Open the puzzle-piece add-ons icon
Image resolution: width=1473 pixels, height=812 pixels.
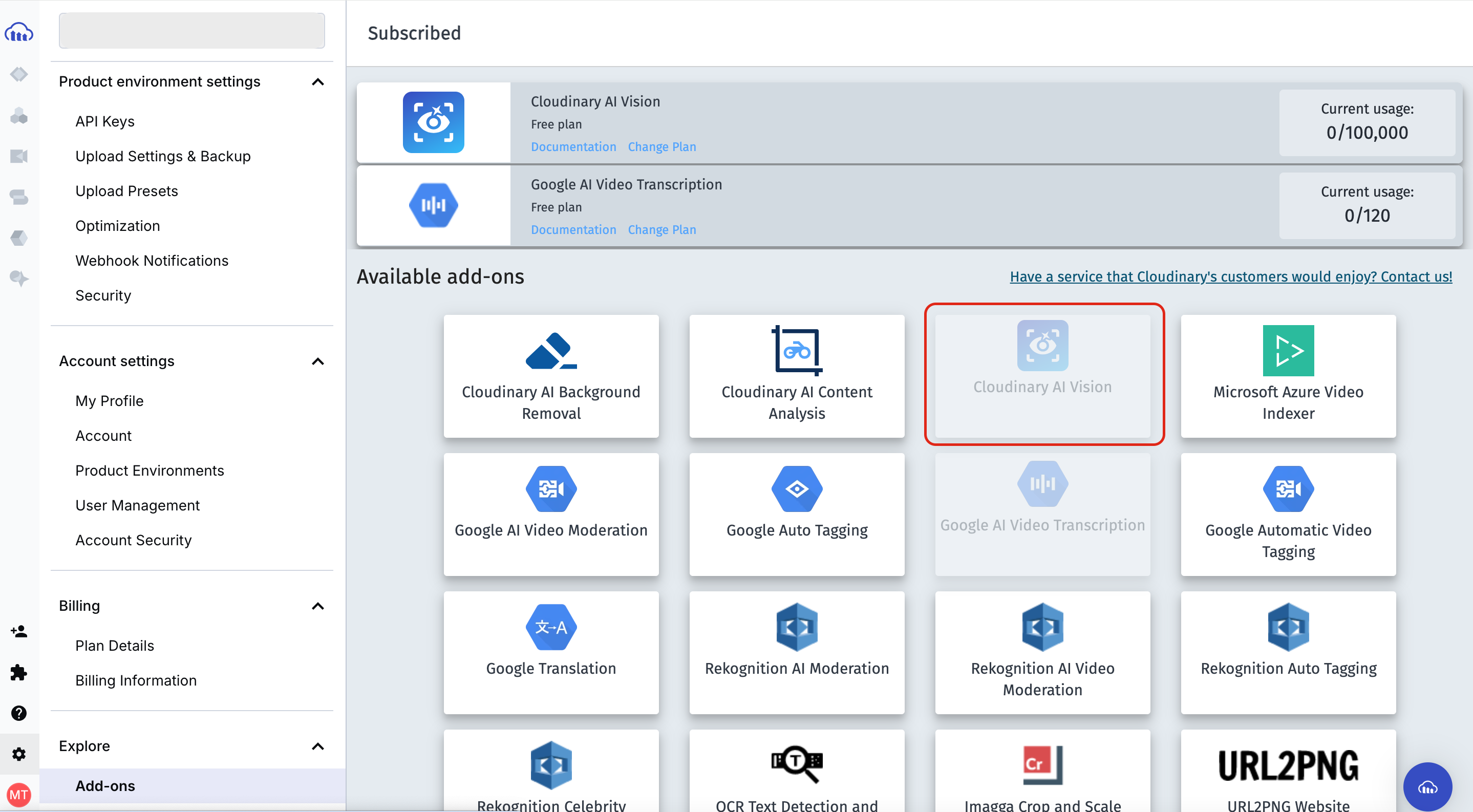click(19, 672)
